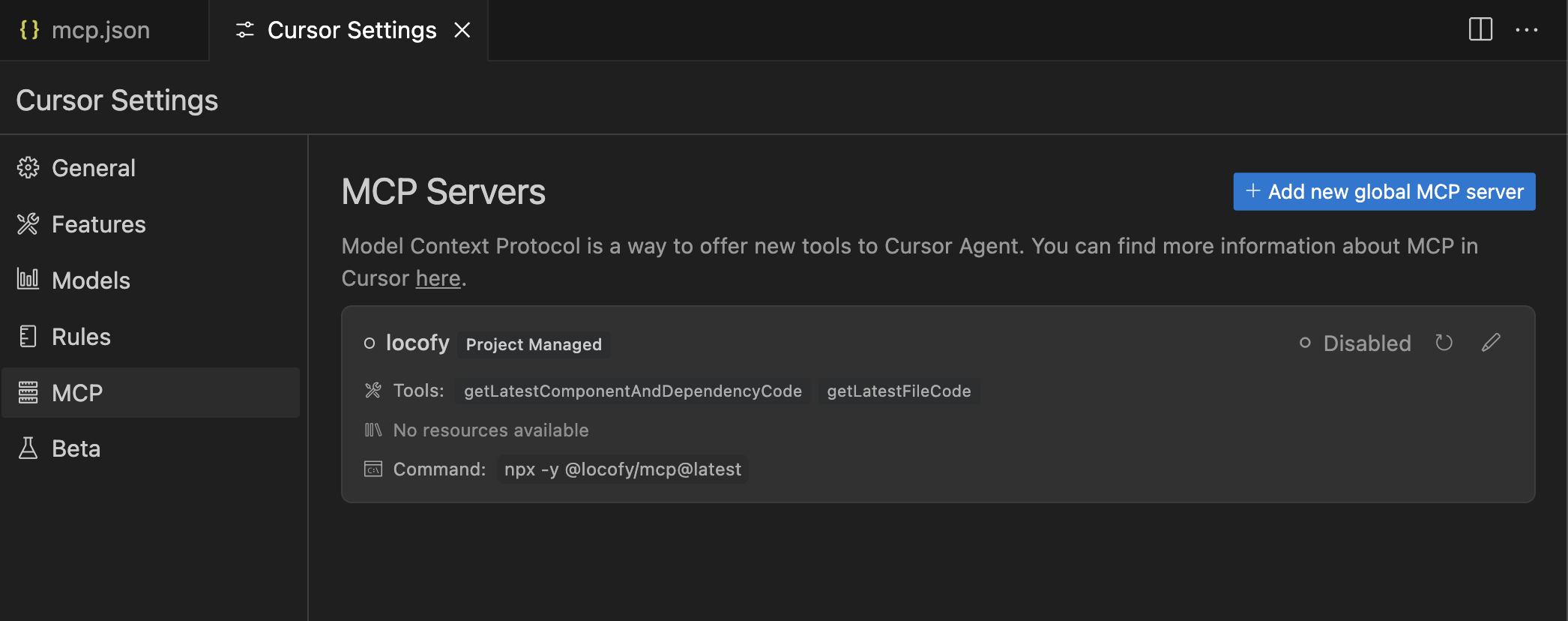Screen dimensions: 1568x621
Task: Click the status dot next to Disabled
Action: point(1306,343)
